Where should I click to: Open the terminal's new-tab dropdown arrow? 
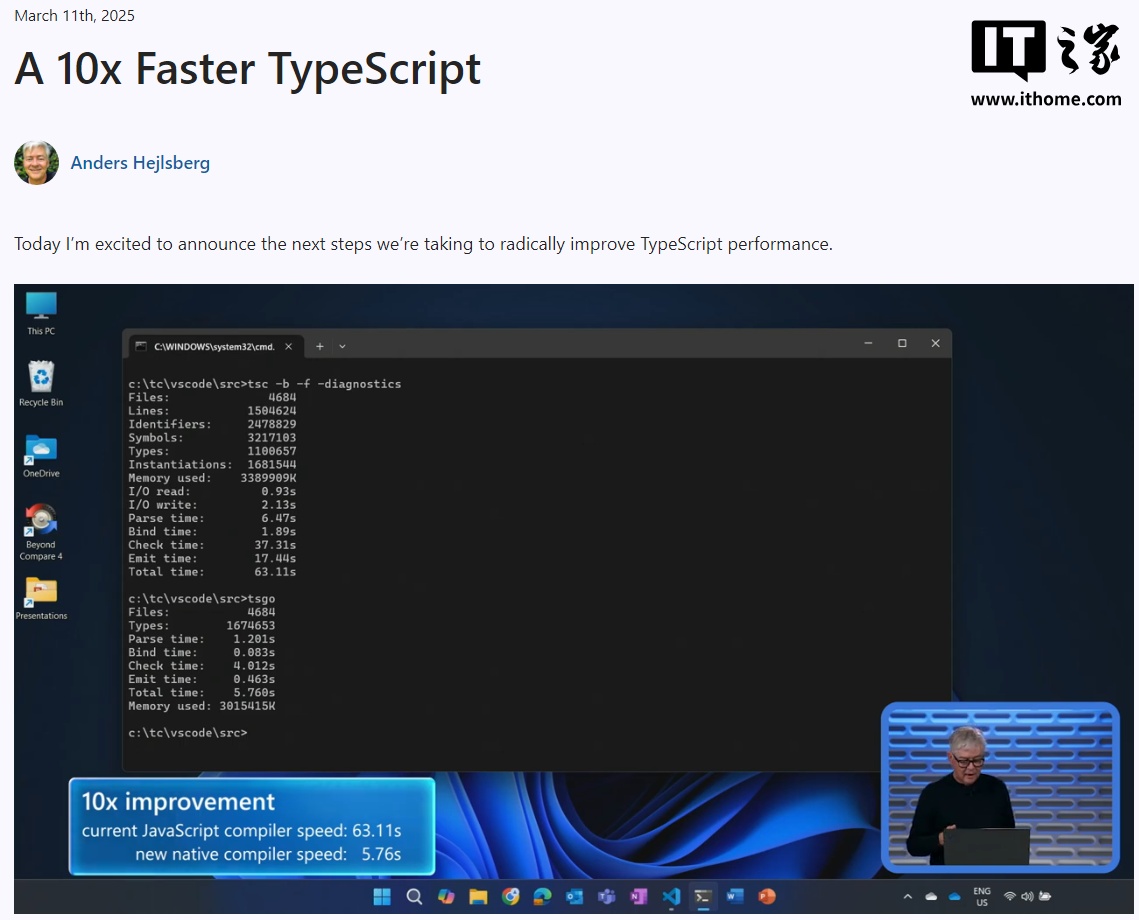tap(342, 344)
